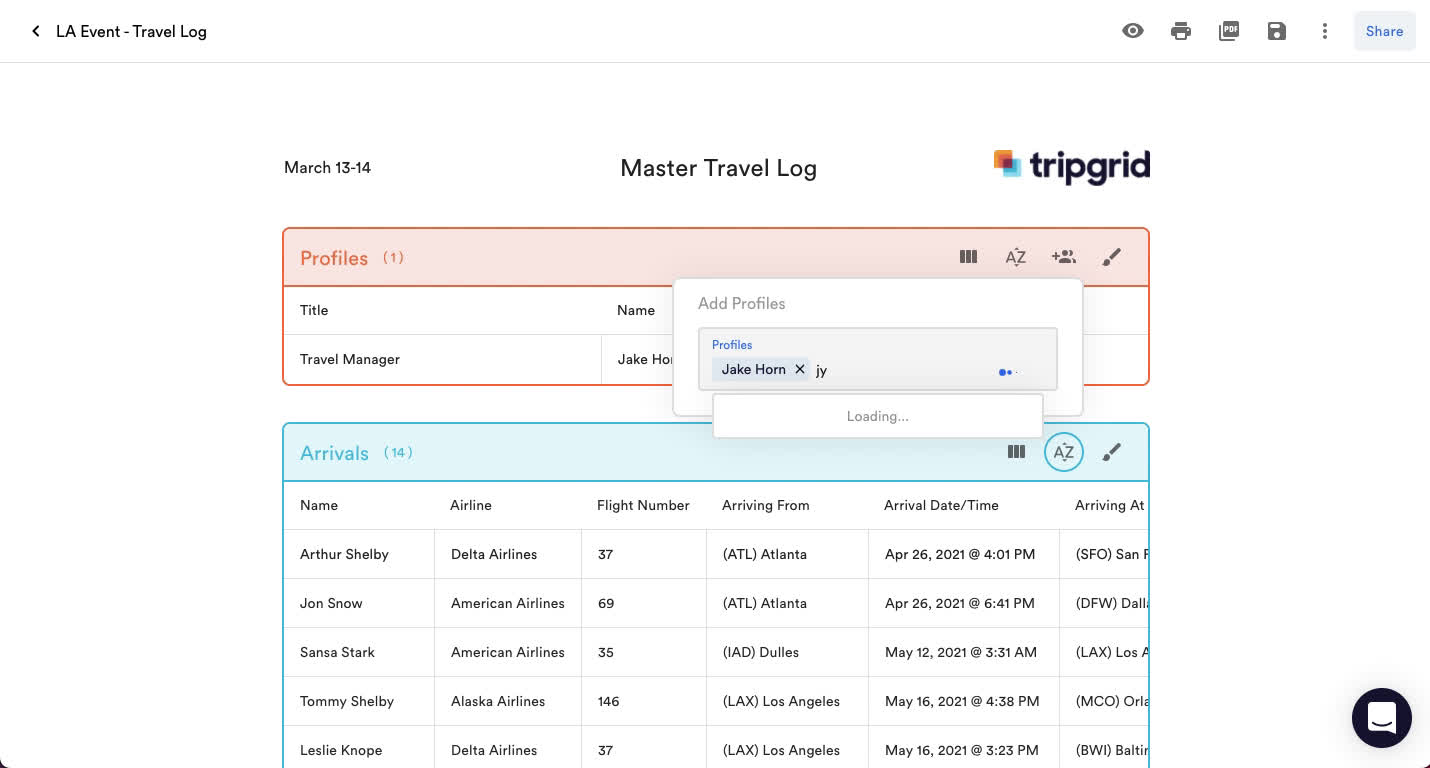Select the Arthur Shelby row name
The image size is (1430, 768).
click(x=344, y=554)
